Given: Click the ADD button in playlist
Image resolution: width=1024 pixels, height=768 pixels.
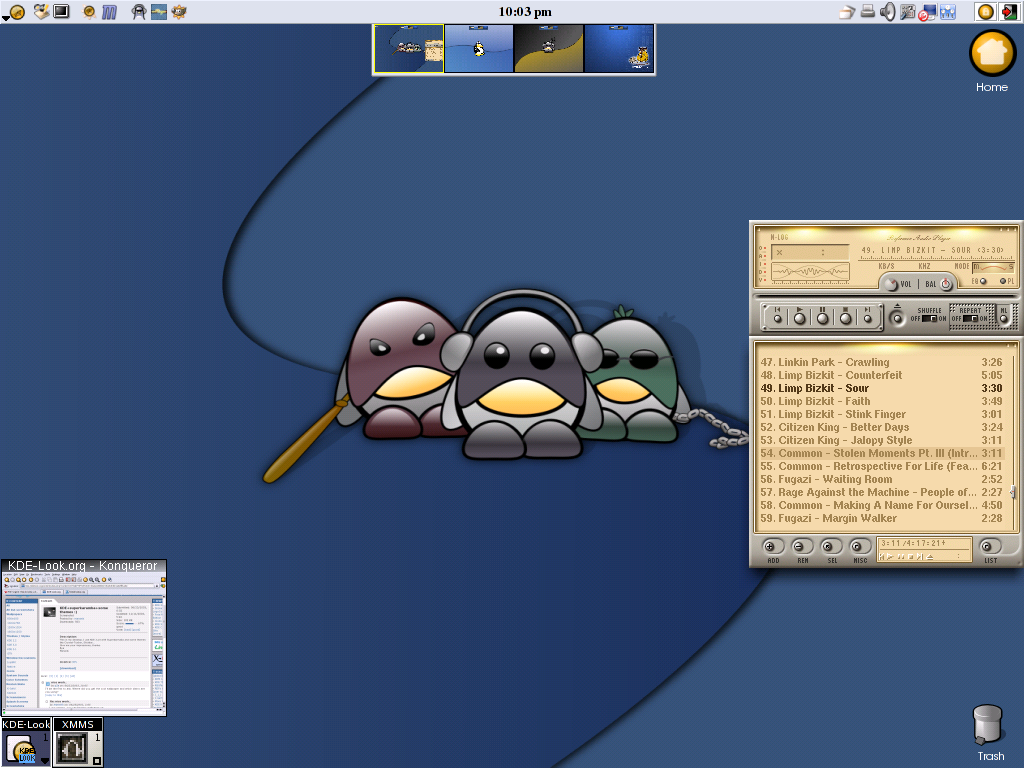Looking at the screenshot, I should (x=773, y=547).
